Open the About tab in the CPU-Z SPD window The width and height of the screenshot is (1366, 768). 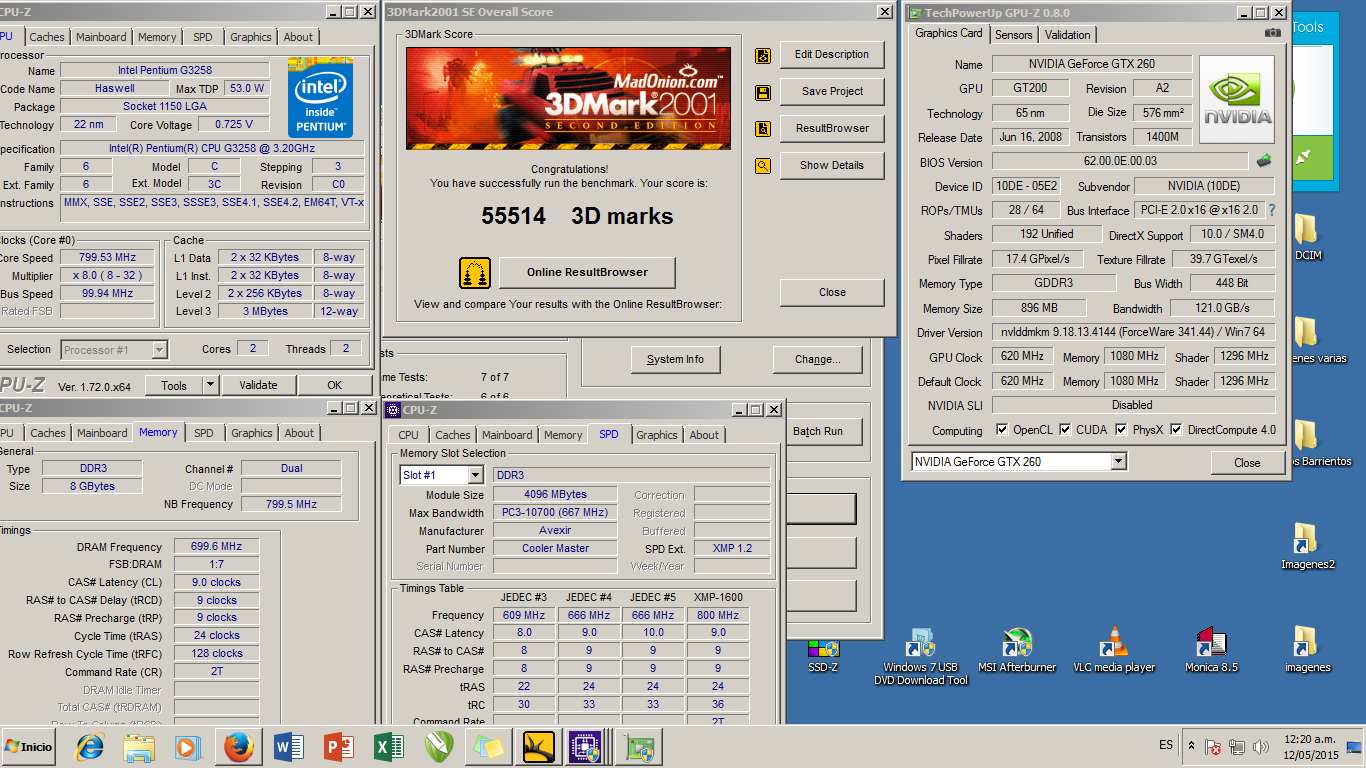pyautogui.click(x=704, y=435)
